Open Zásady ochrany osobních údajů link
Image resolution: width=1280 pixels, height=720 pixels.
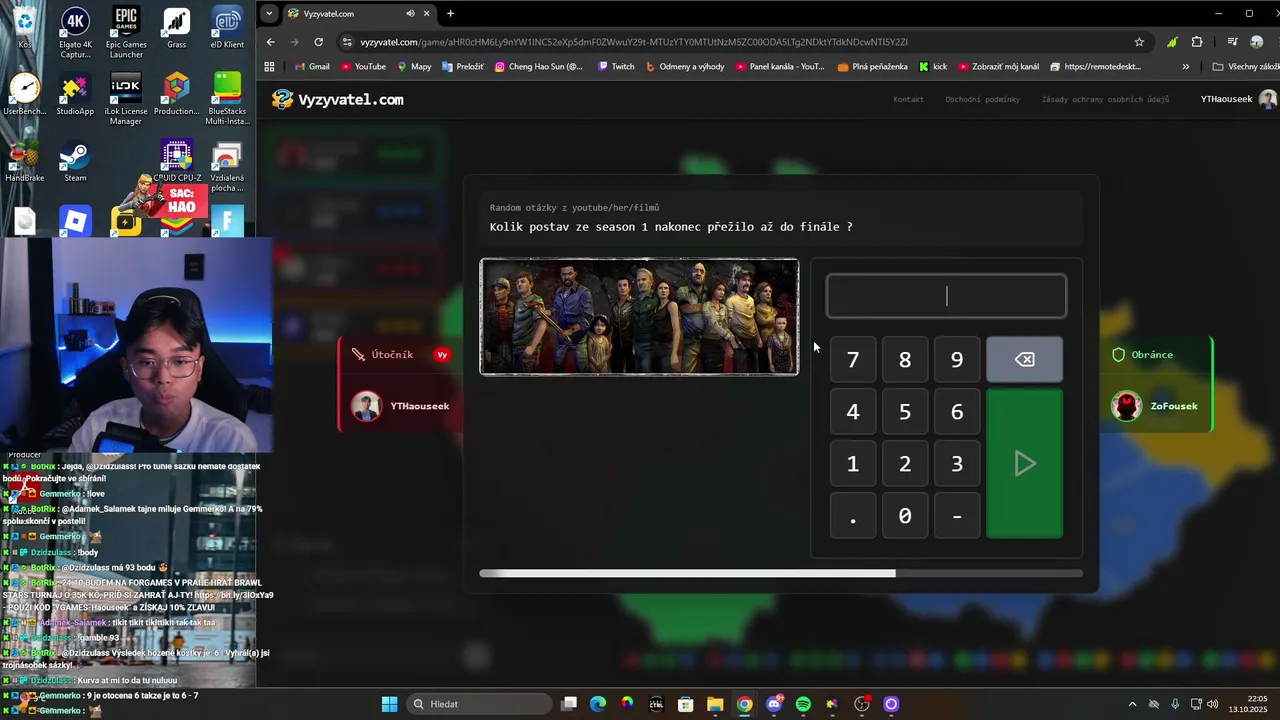(1105, 100)
